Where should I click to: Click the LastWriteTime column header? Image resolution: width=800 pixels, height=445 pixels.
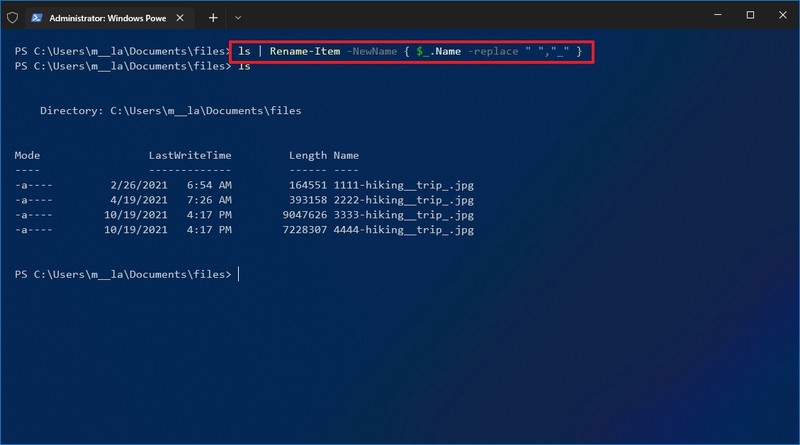tap(190, 155)
